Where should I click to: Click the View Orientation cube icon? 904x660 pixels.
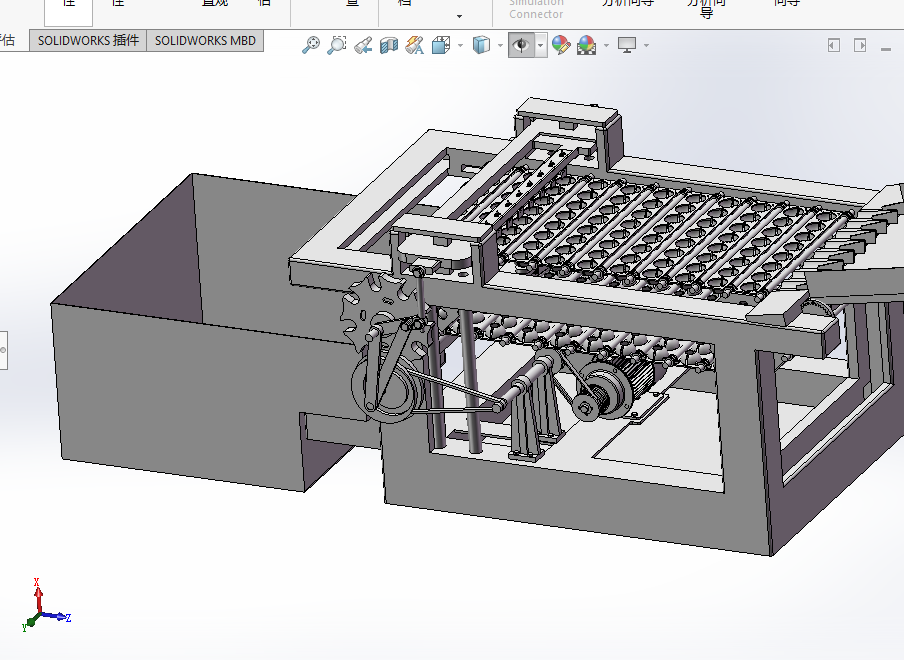pos(440,45)
